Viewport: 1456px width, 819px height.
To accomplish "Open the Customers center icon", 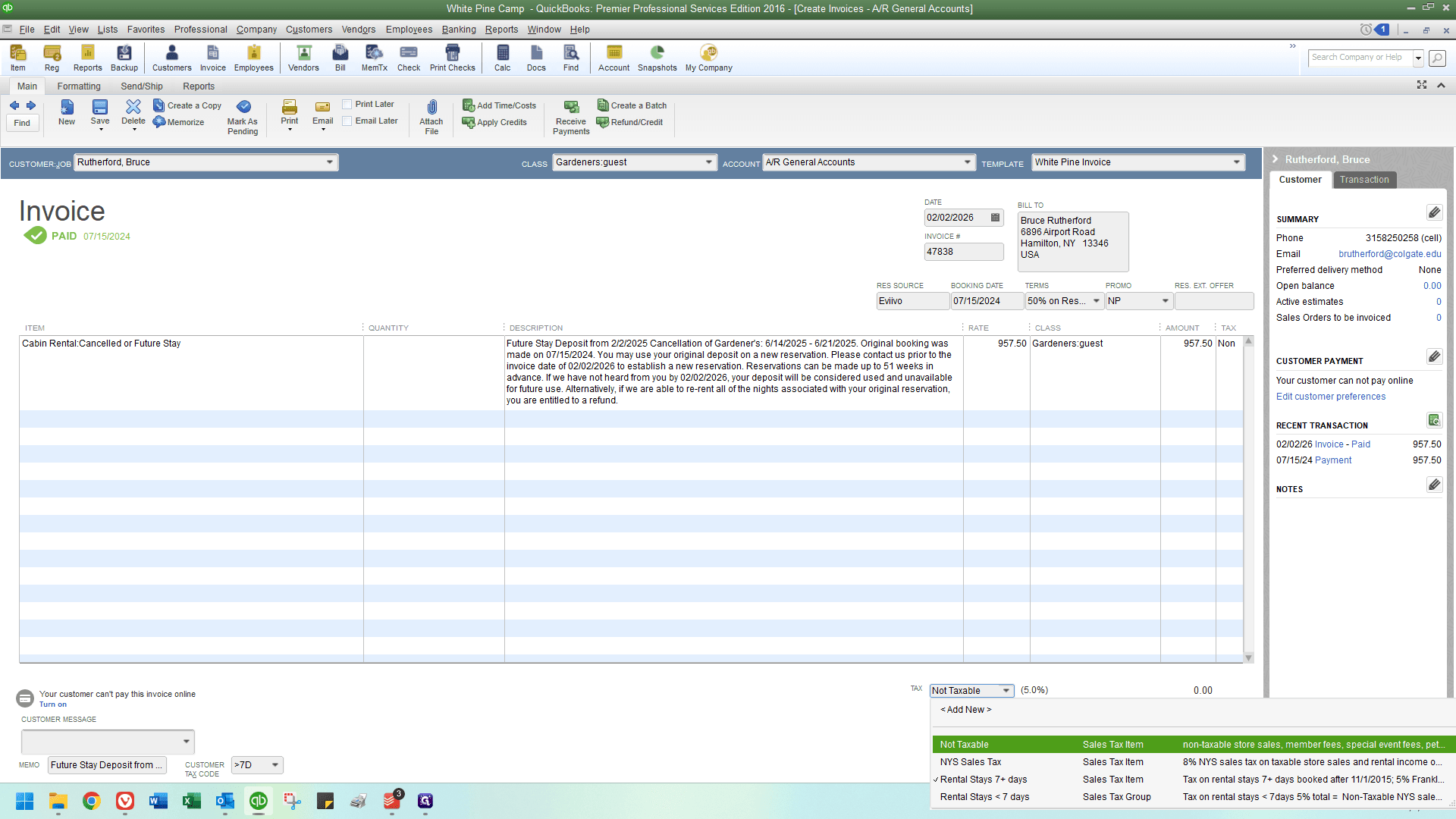I will [x=172, y=58].
